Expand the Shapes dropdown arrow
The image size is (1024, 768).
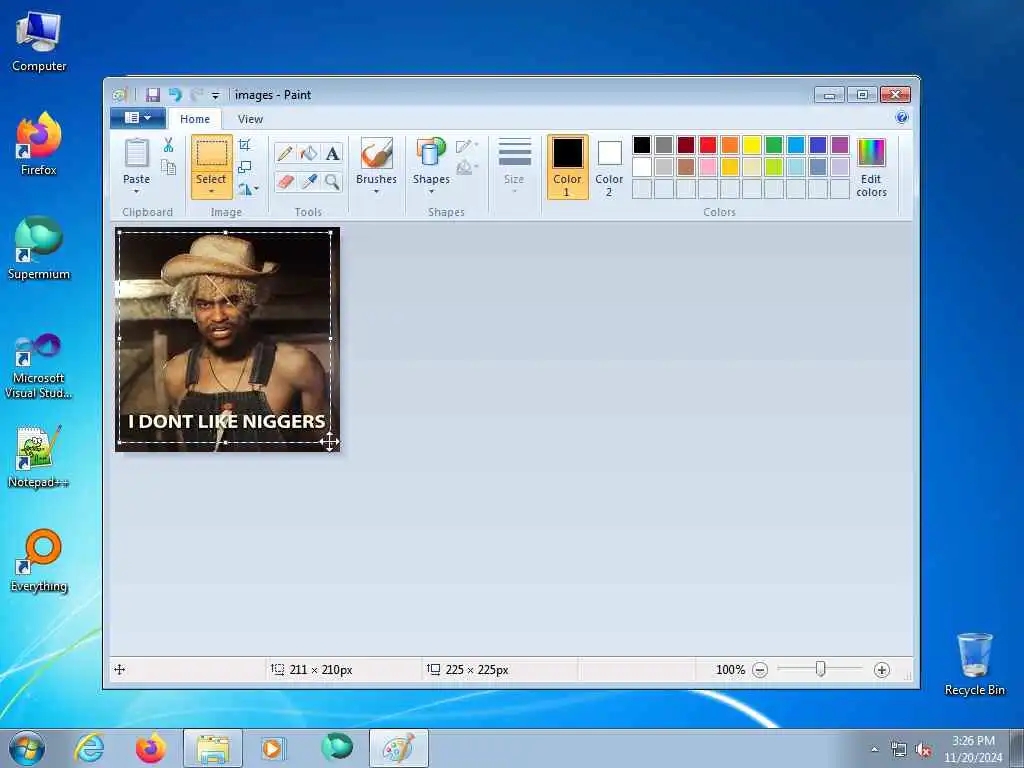[x=431, y=191]
